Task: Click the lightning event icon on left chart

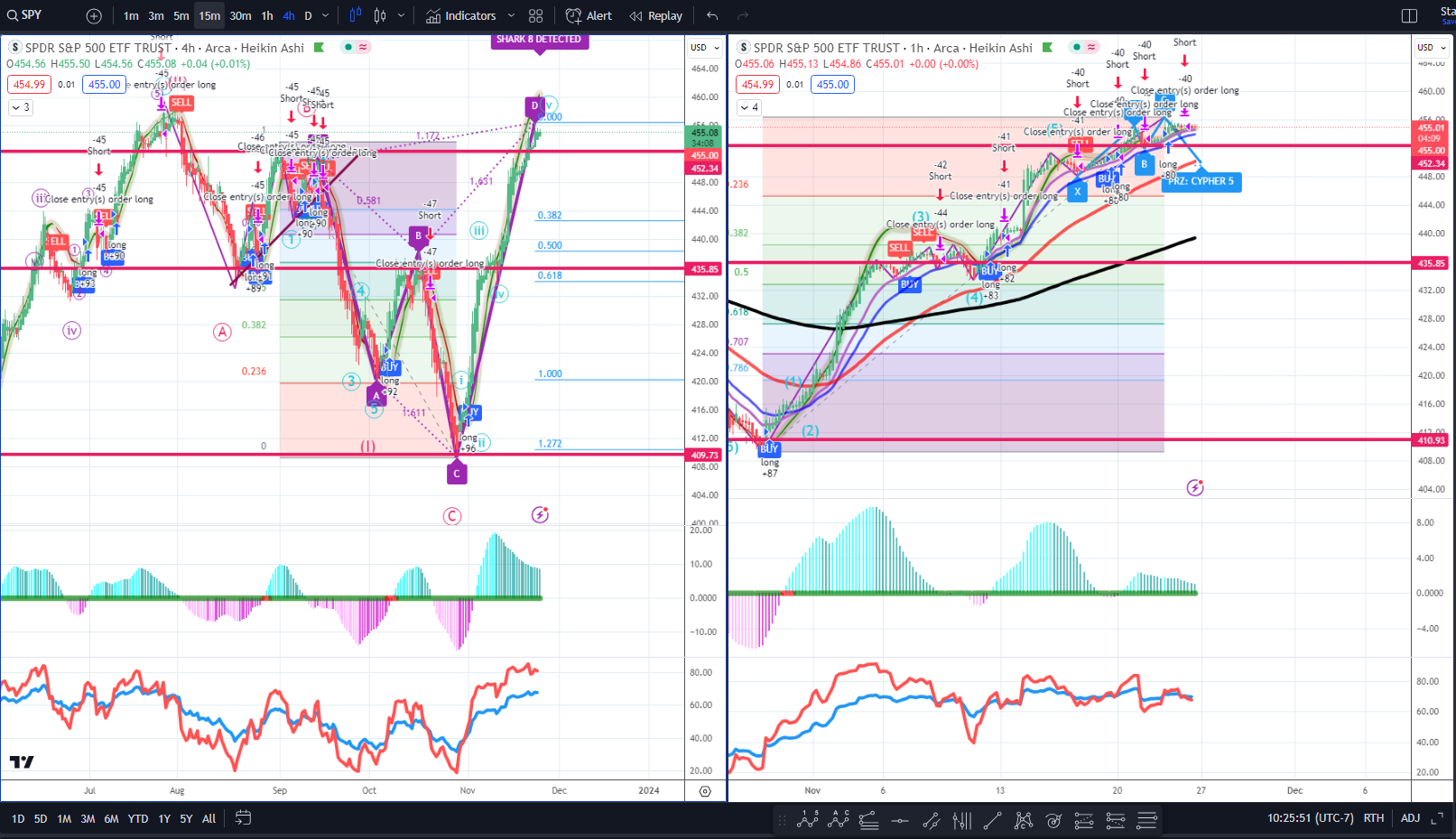Action: click(x=540, y=515)
